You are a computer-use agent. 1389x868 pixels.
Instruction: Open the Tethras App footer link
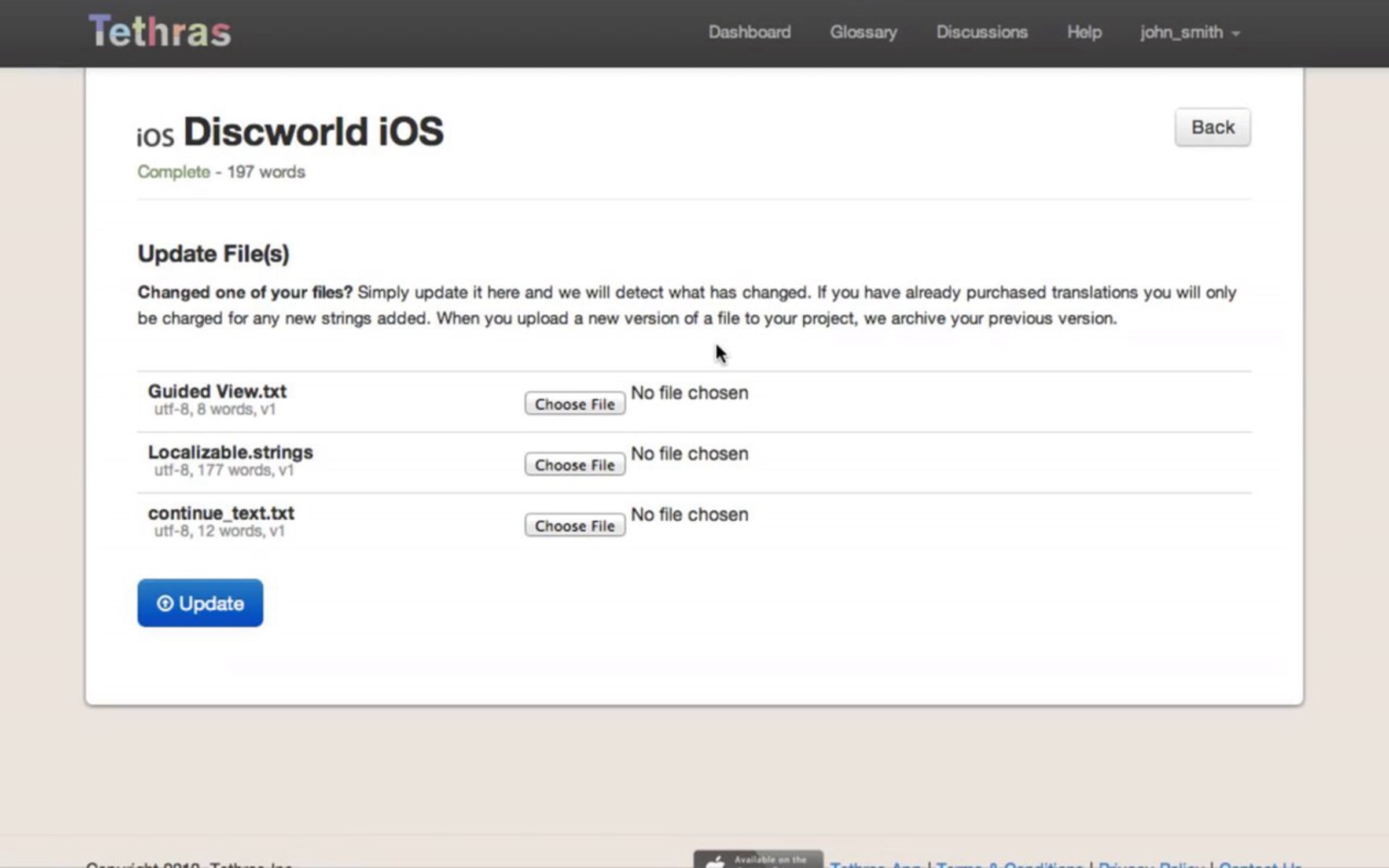tap(875, 865)
